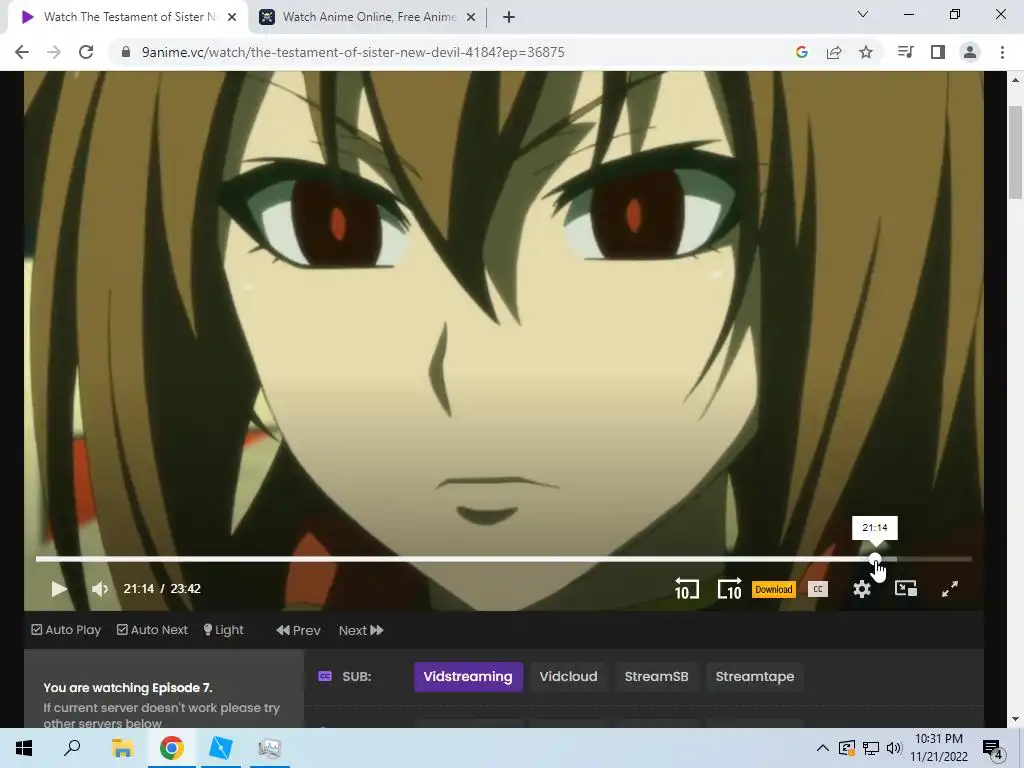Open the player settings gear
The height and width of the screenshot is (768, 1024).
(x=862, y=589)
